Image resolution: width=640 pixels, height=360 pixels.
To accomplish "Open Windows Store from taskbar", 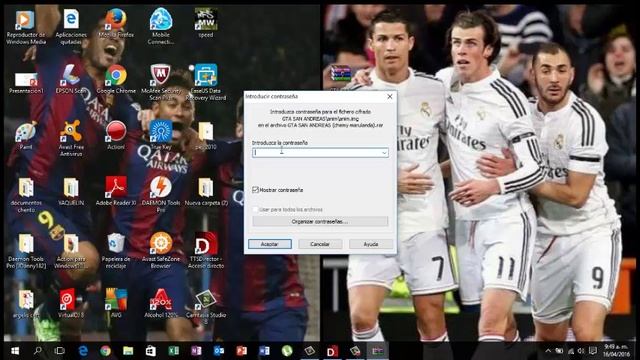I will click(x=151, y=351).
